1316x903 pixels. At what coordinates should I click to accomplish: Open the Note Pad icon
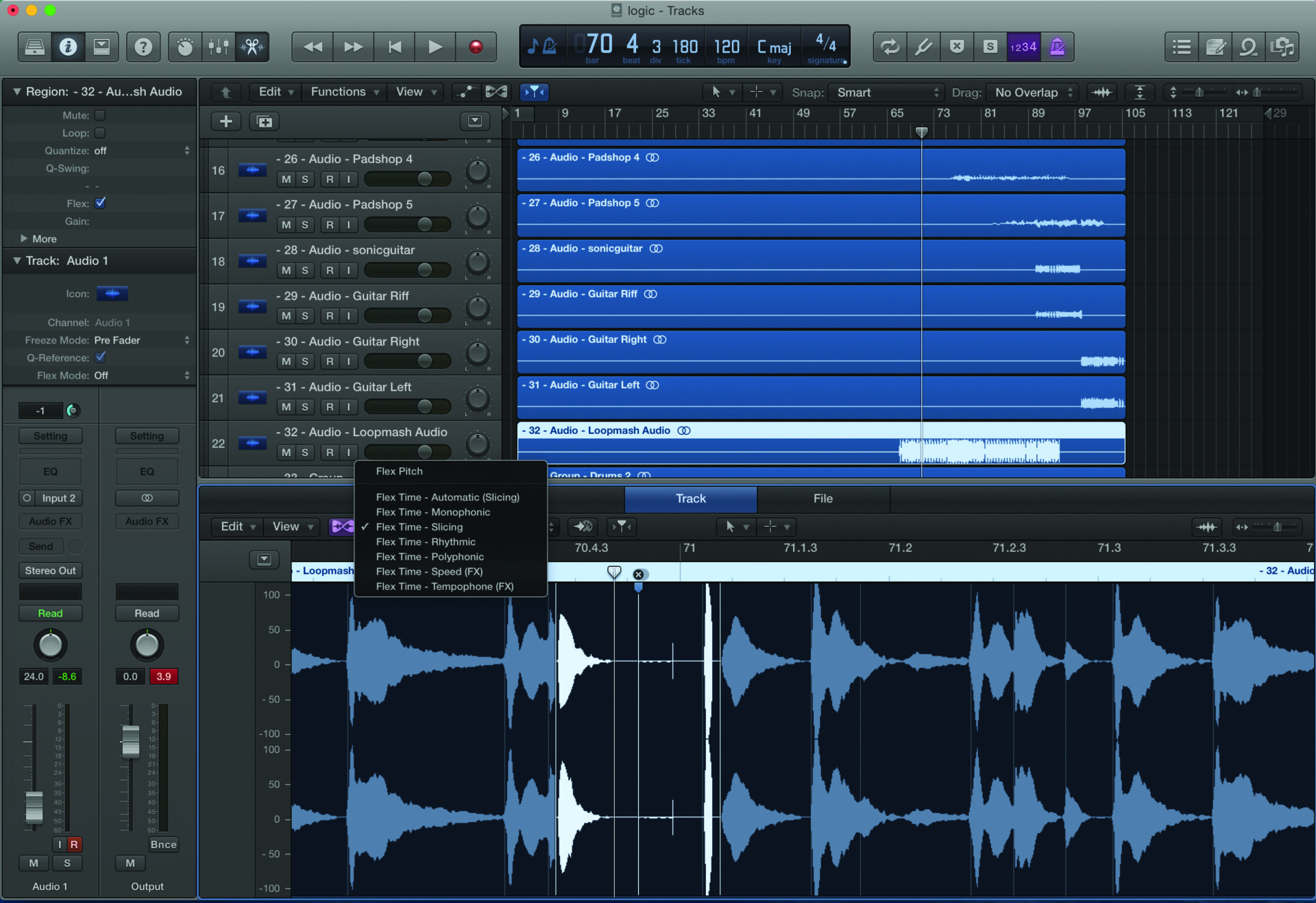1215,47
